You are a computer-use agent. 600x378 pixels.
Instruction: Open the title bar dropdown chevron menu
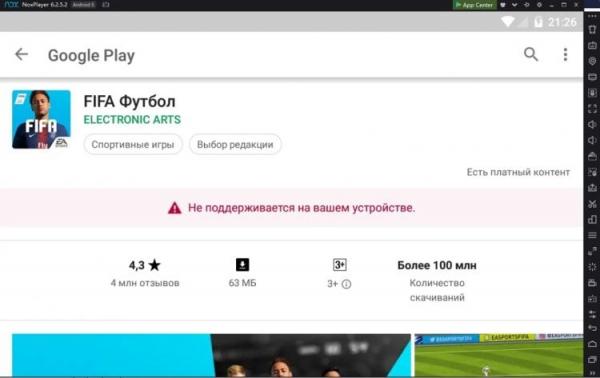pos(515,5)
